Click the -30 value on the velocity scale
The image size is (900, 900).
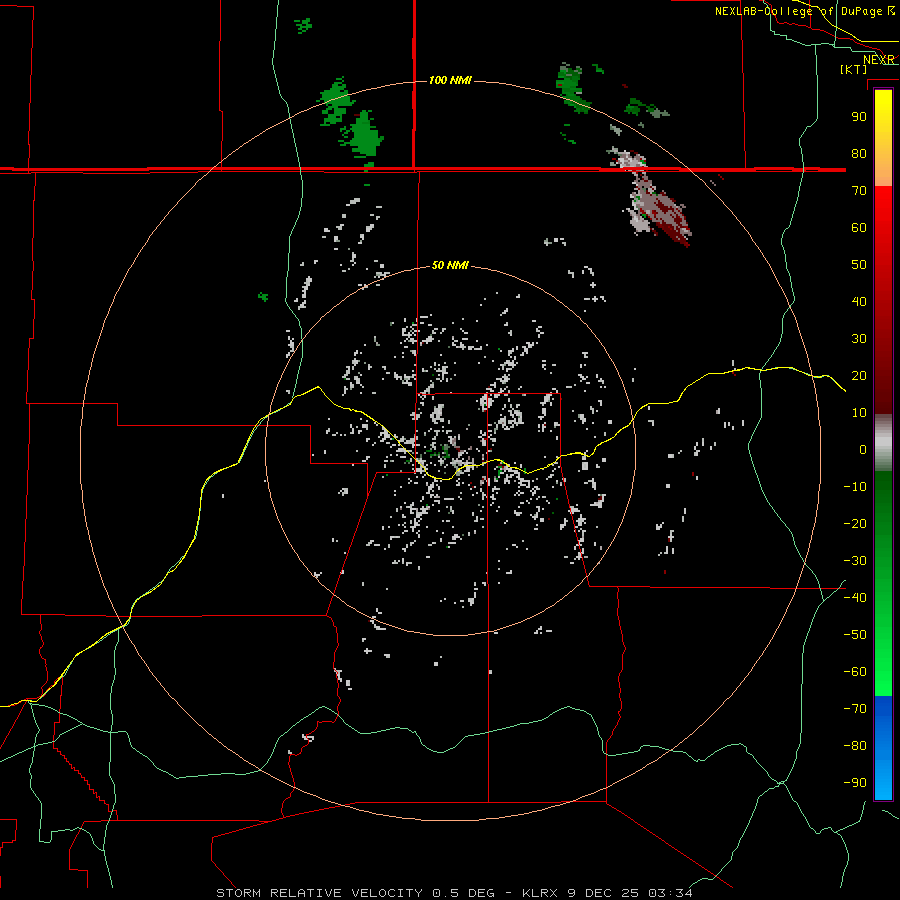[855, 561]
